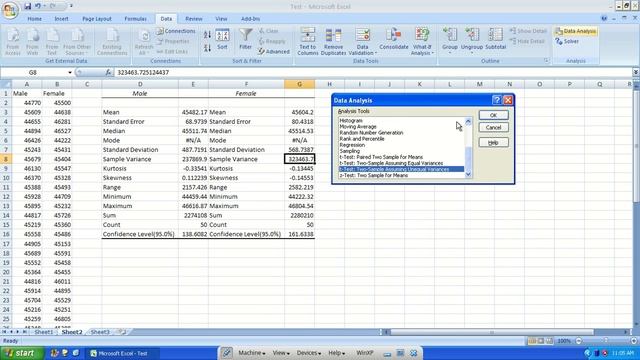The image size is (640, 360).
Task: Click Subtotal in Outline group
Action: tap(496, 40)
